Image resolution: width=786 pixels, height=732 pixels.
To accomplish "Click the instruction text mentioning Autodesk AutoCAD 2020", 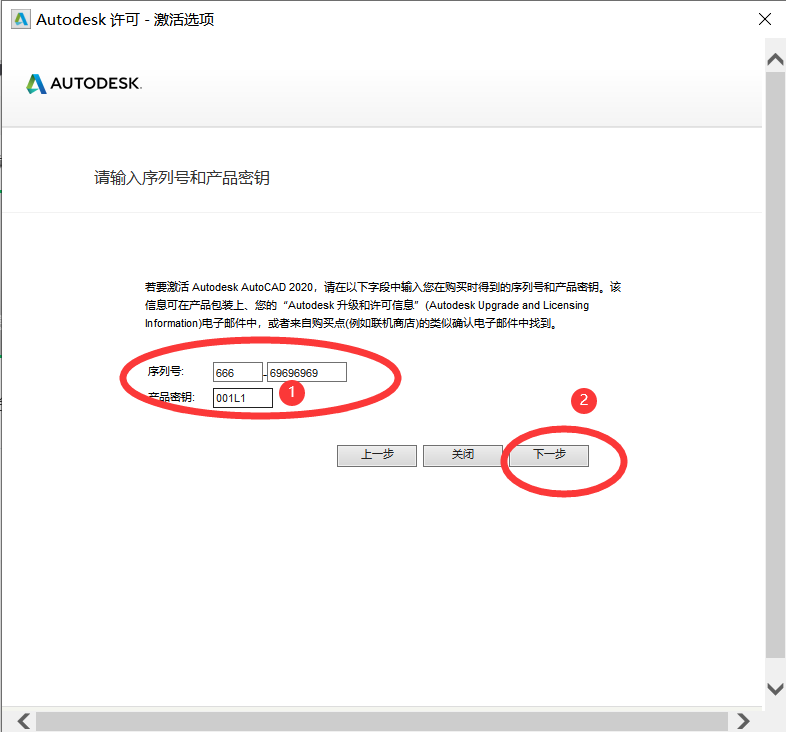I will click(x=383, y=305).
